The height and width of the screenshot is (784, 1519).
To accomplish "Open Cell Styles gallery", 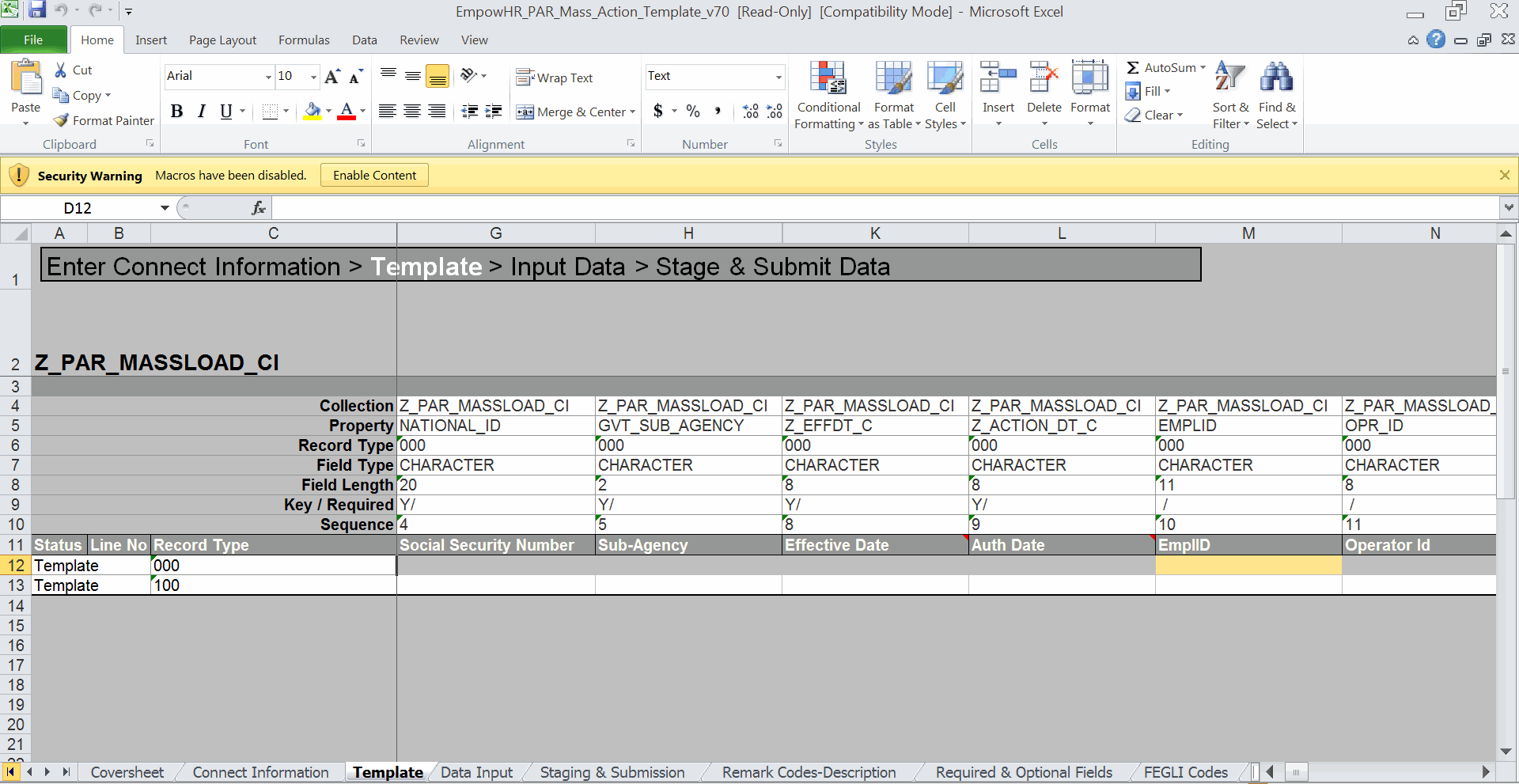I will tap(945, 95).
